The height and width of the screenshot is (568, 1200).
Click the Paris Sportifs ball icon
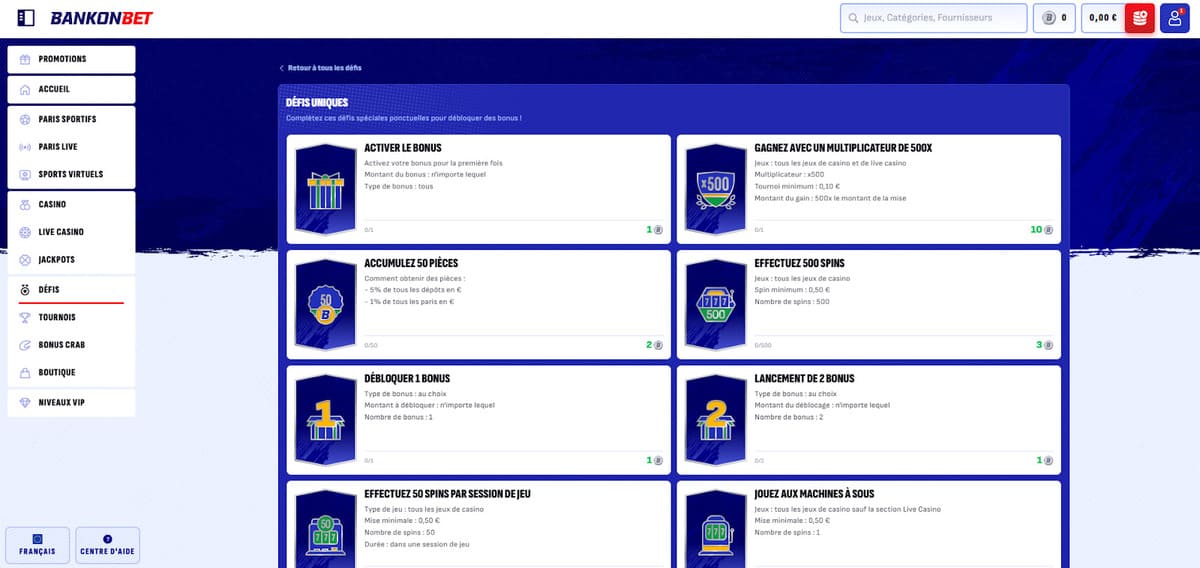(25, 119)
